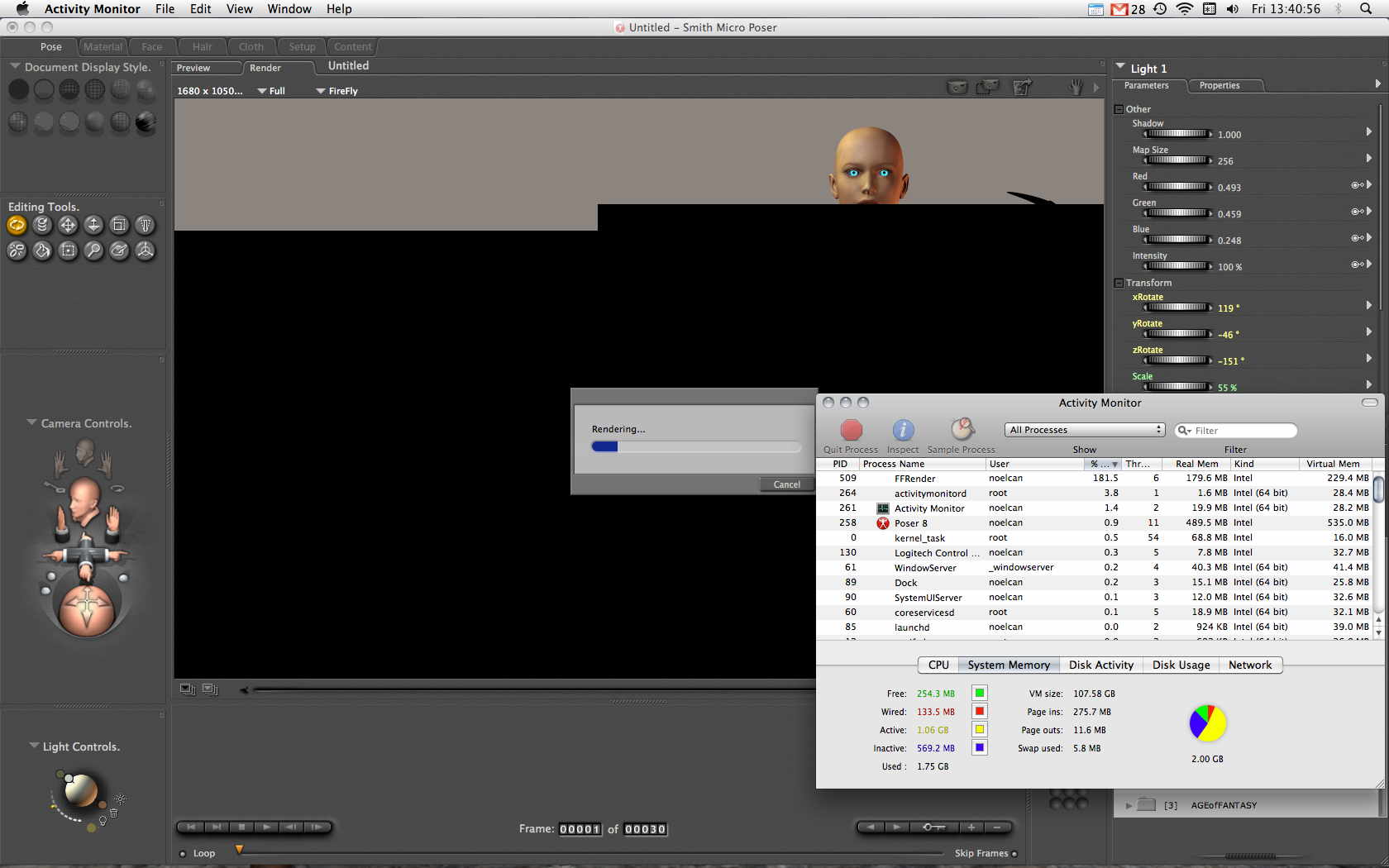The height and width of the screenshot is (868, 1389).
Task: Switch to the Disk Activity tab
Action: pyautogui.click(x=1100, y=665)
